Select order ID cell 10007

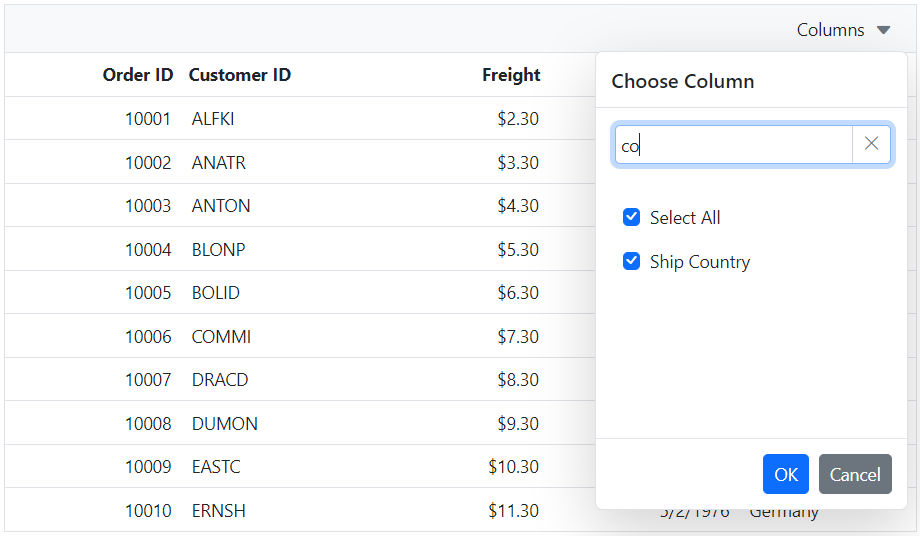148,380
